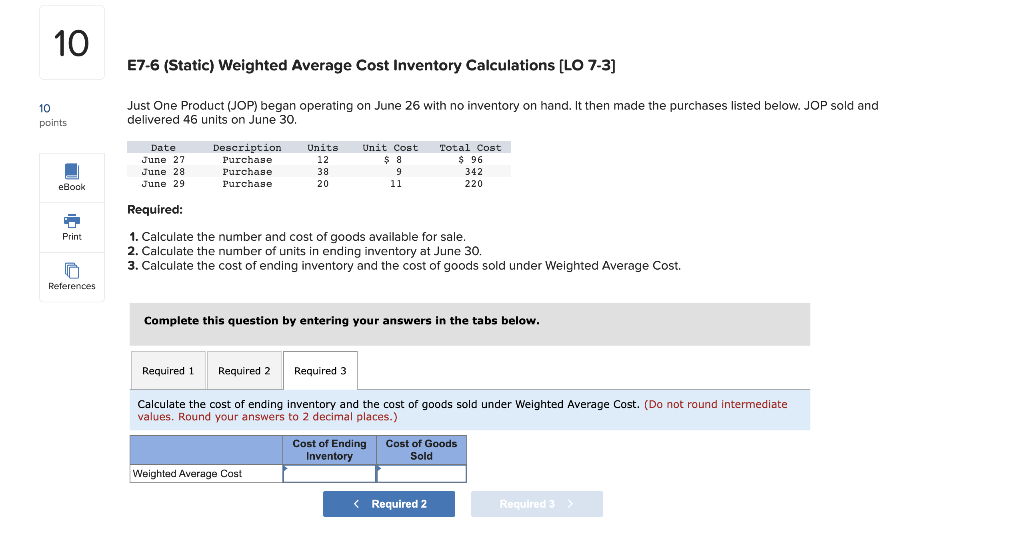The height and width of the screenshot is (560, 1024).
Task: Click the units value '12'
Action: pyautogui.click(x=323, y=160)
